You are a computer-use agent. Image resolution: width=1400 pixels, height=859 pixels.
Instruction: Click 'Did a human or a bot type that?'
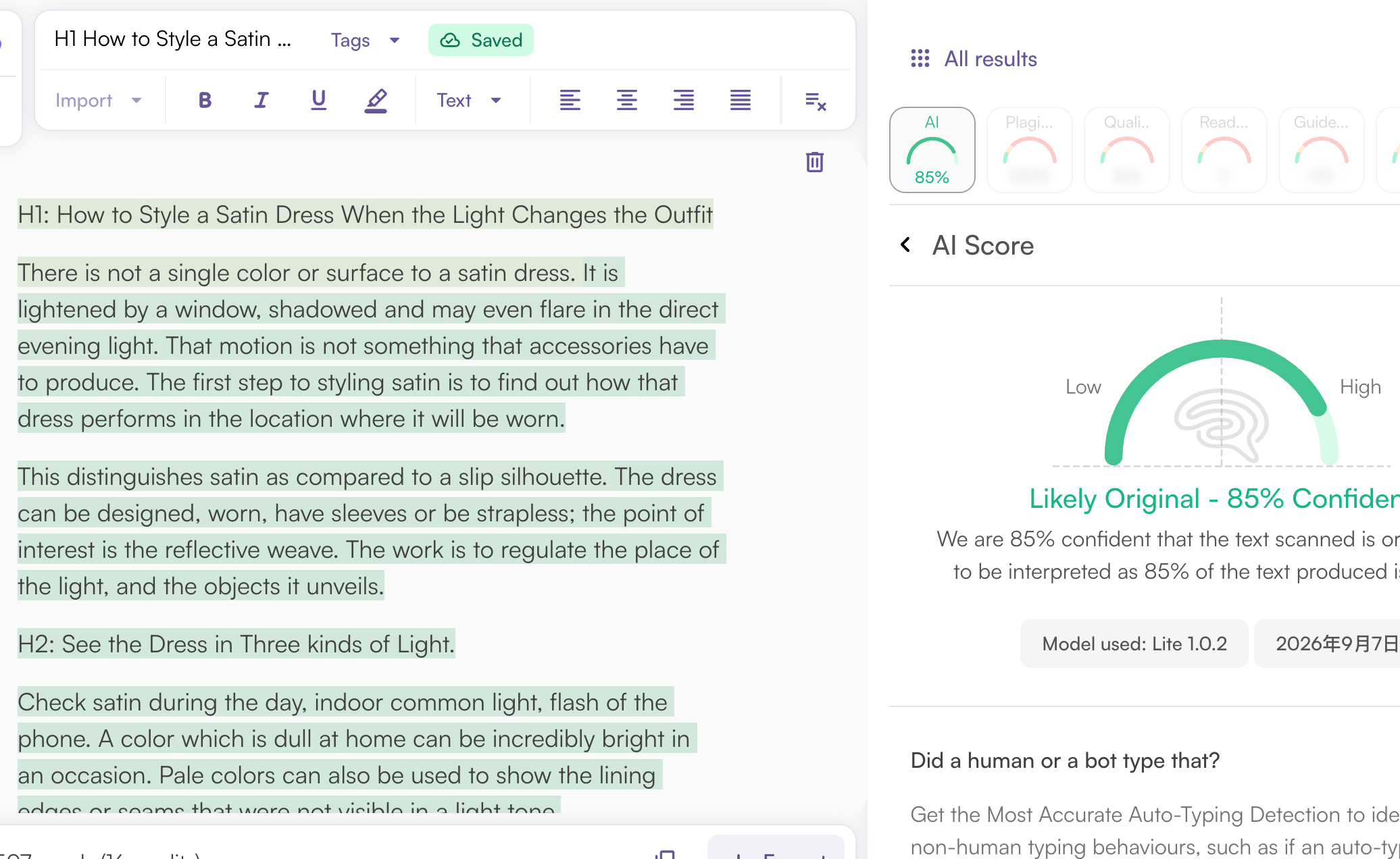(1065, 760)
